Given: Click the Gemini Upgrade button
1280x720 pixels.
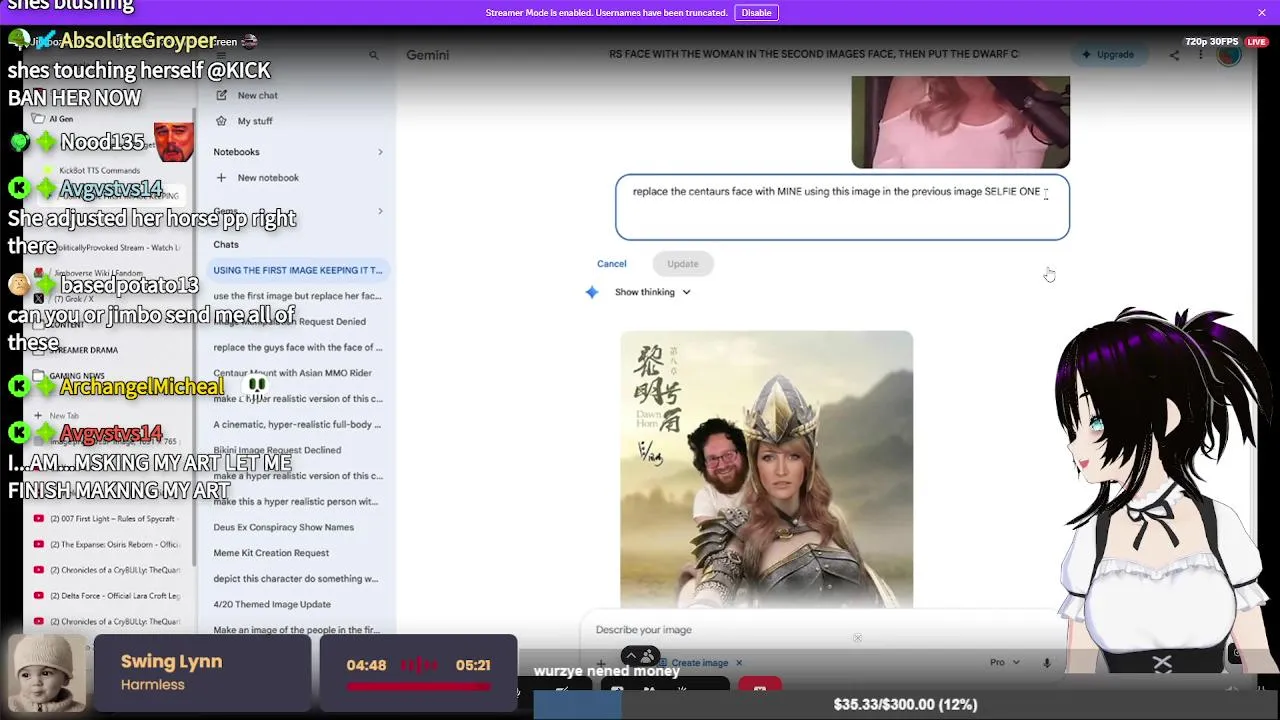Looking at the screenshot, I should pyautogui.click(x=1108, y=54).
